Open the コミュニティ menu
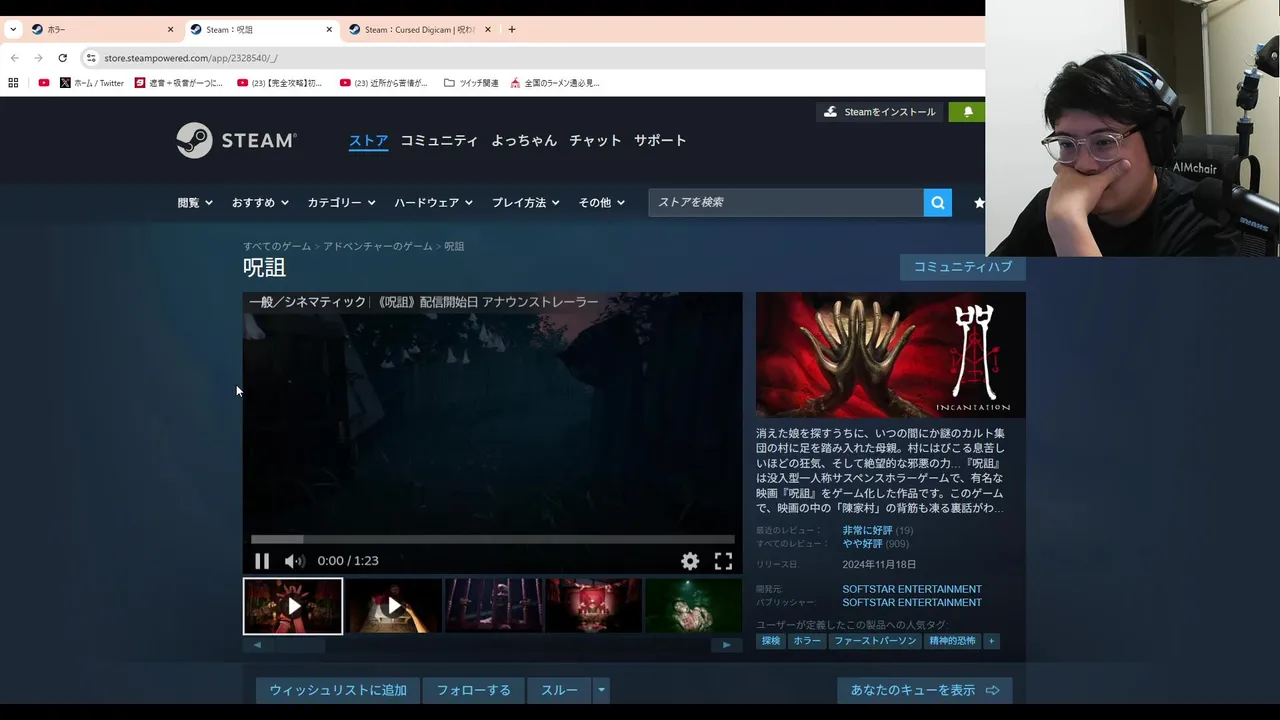This screenshot has width=1280, height=720. [439, 141]
